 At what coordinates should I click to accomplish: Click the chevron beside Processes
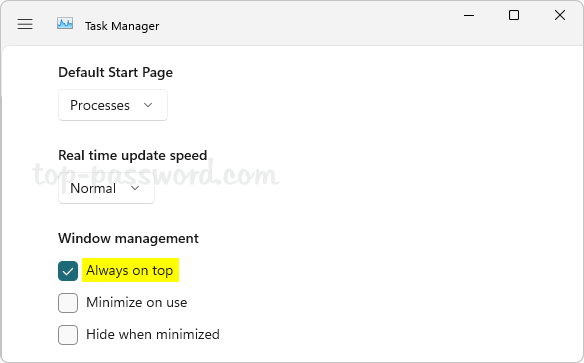point(148,105)
